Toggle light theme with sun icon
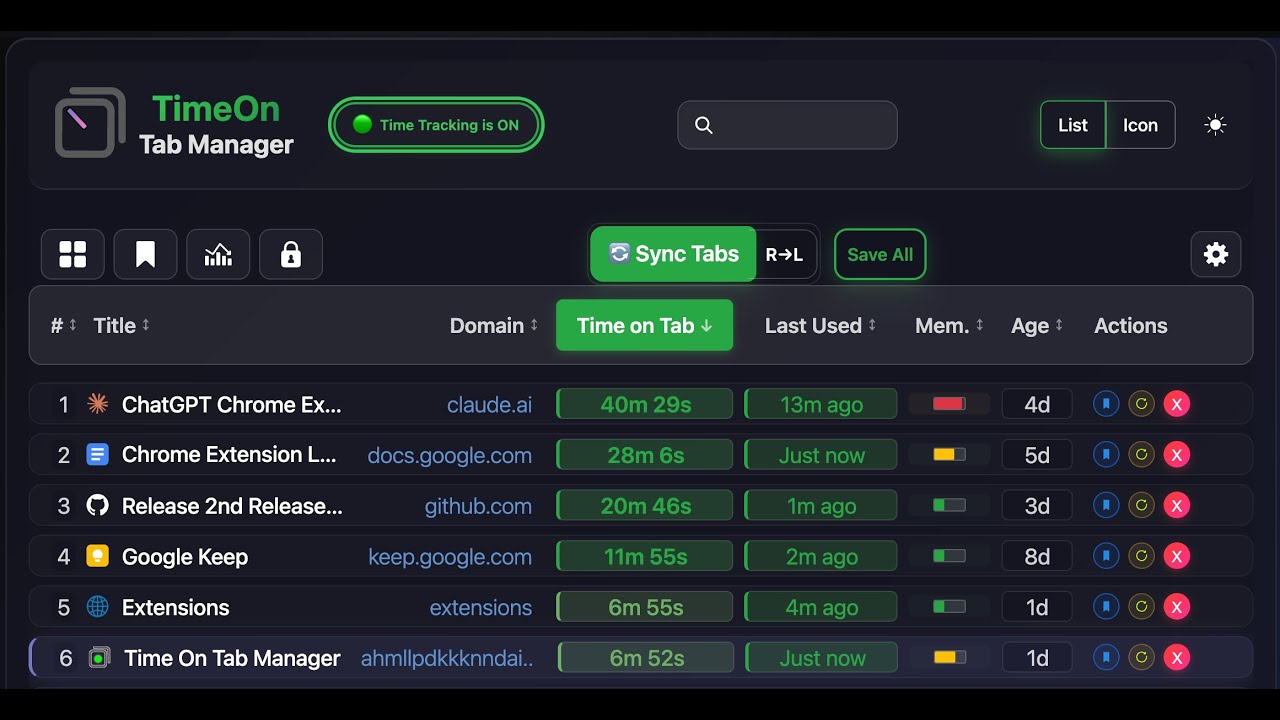 click(1215, 125)
